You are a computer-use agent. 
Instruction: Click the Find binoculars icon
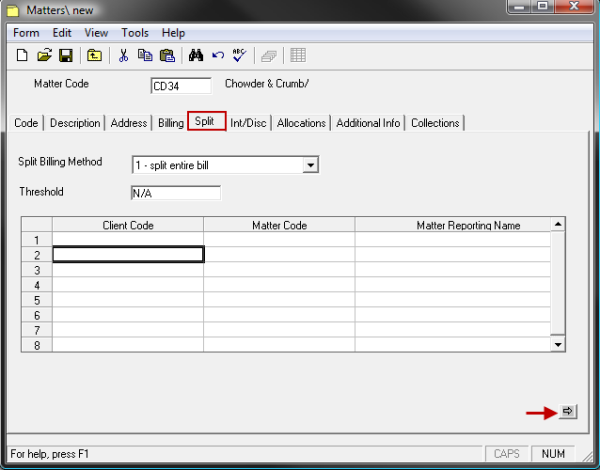pyautogui.click(x=197, y=55)
